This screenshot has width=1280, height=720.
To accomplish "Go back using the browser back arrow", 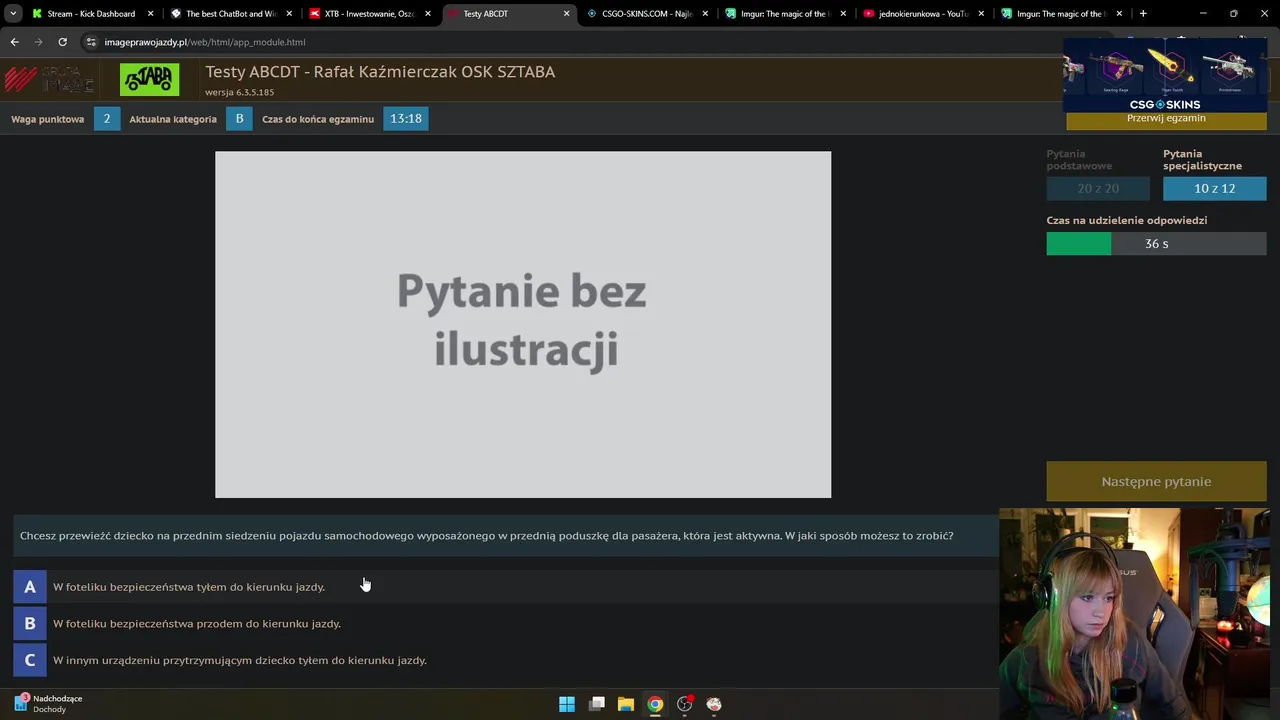I will point(14,42).
